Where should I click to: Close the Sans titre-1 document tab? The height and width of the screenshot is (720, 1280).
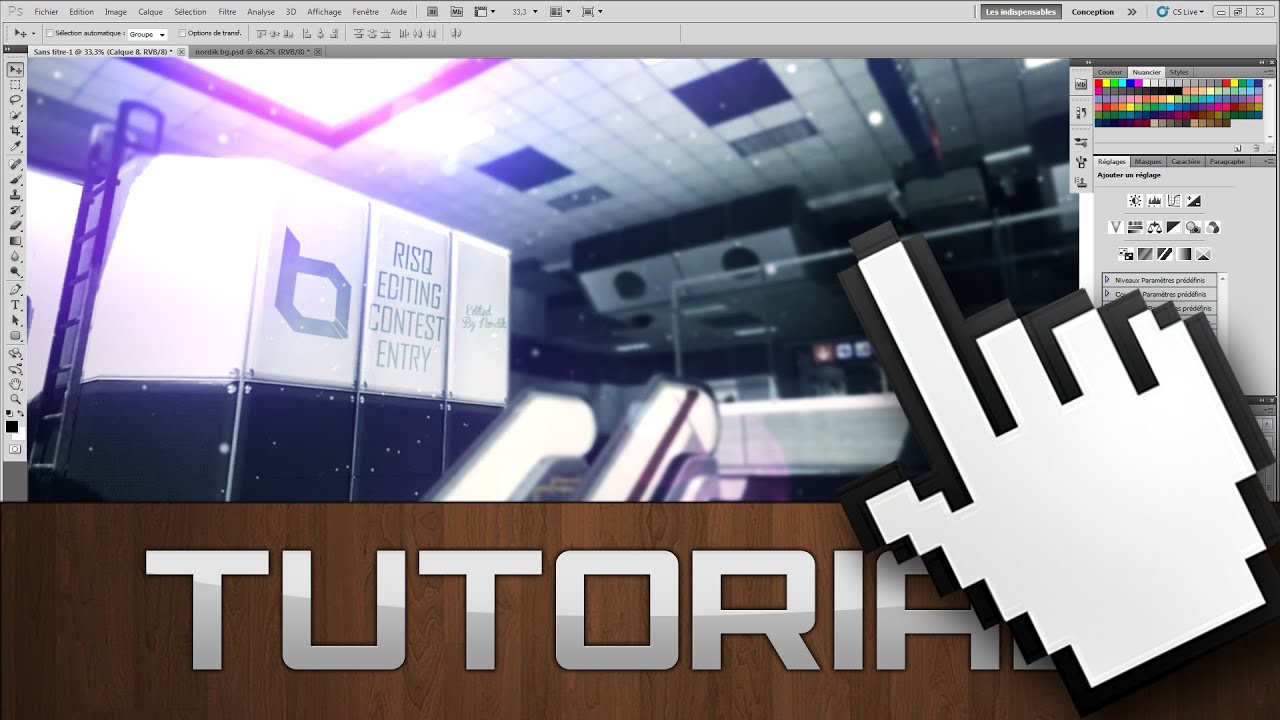(181, 51)
